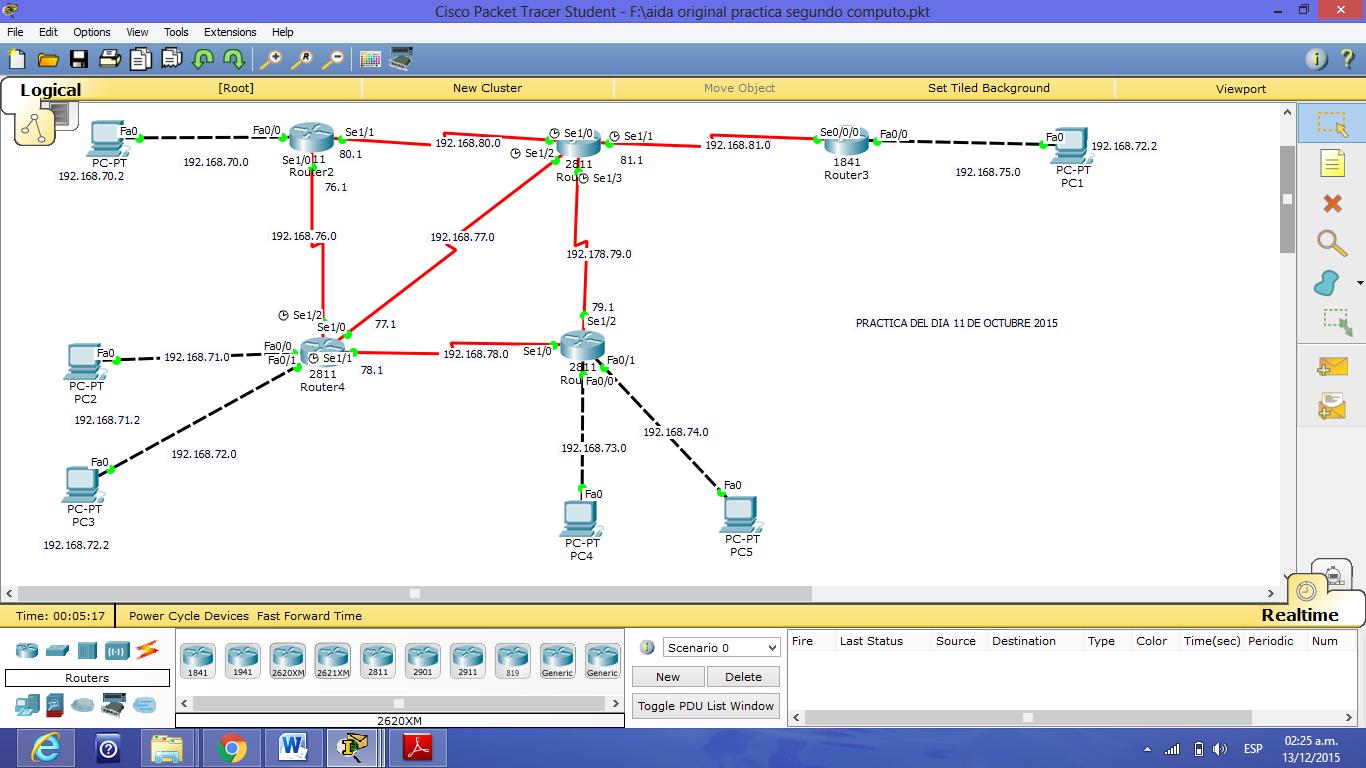Choose the Add Simple PDU tool
Screen dimensions: 1366x768
pos(1331,367)
